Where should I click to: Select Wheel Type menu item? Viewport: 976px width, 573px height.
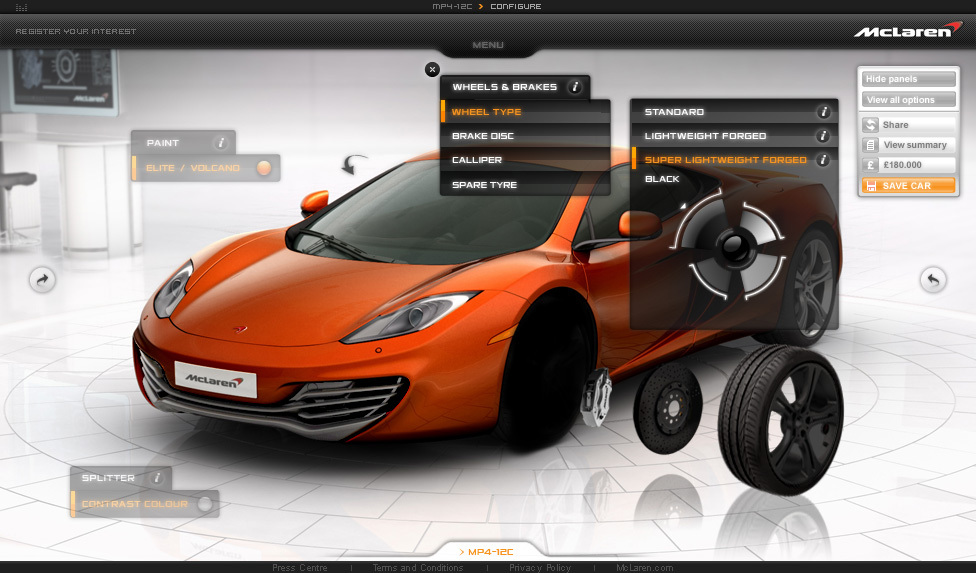click(x=525, y=112)
